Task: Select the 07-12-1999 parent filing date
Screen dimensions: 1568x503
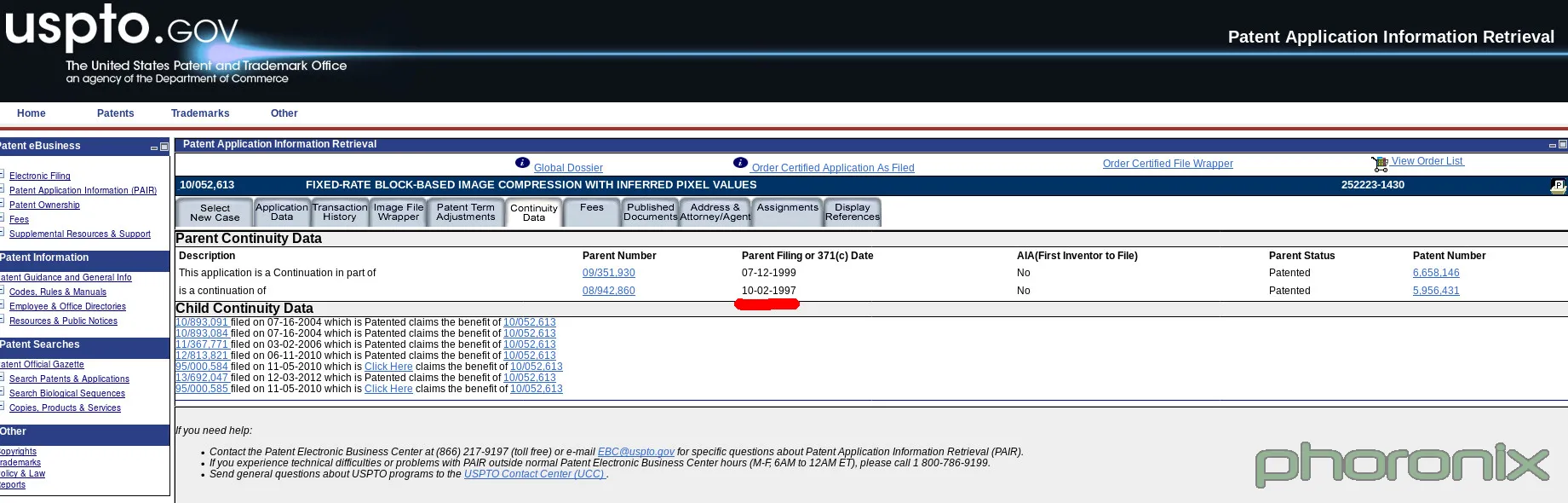Action: coord(769,273)
